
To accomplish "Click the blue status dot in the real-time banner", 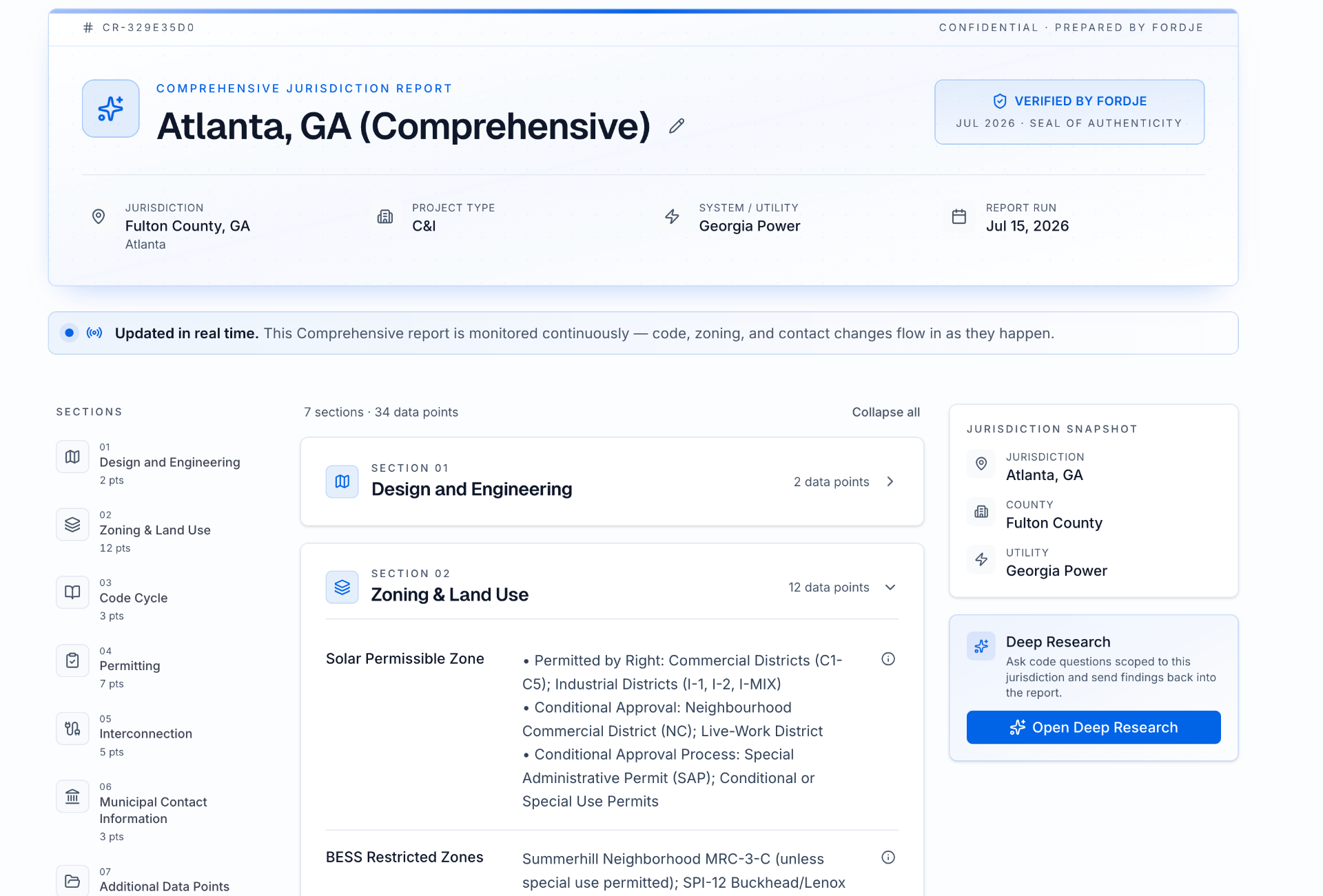I will click(69, 333).
